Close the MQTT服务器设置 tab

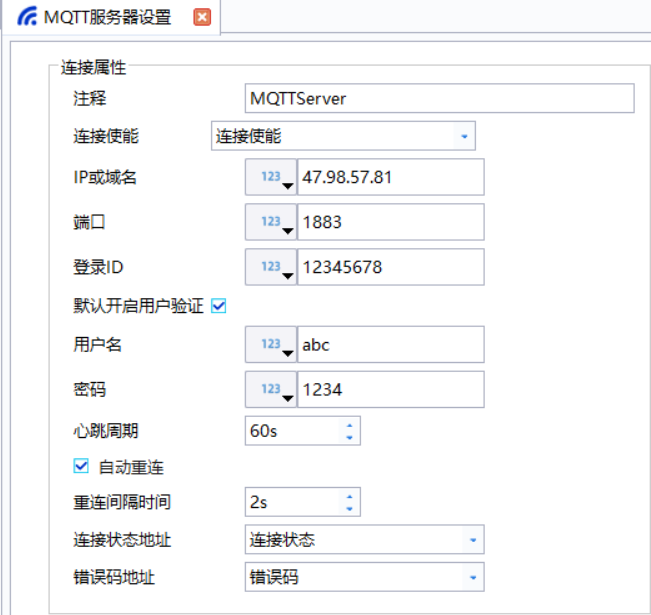tap(202, 17)
